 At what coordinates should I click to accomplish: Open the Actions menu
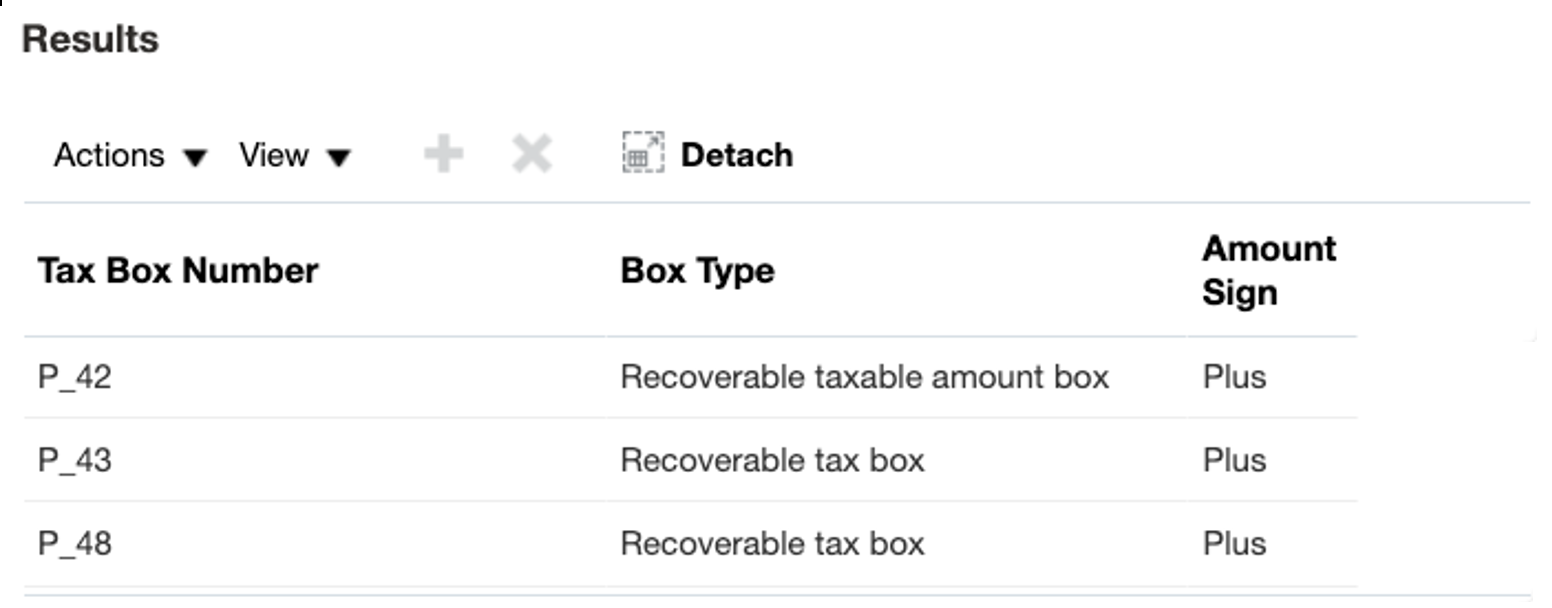click(x=111, y=155)
